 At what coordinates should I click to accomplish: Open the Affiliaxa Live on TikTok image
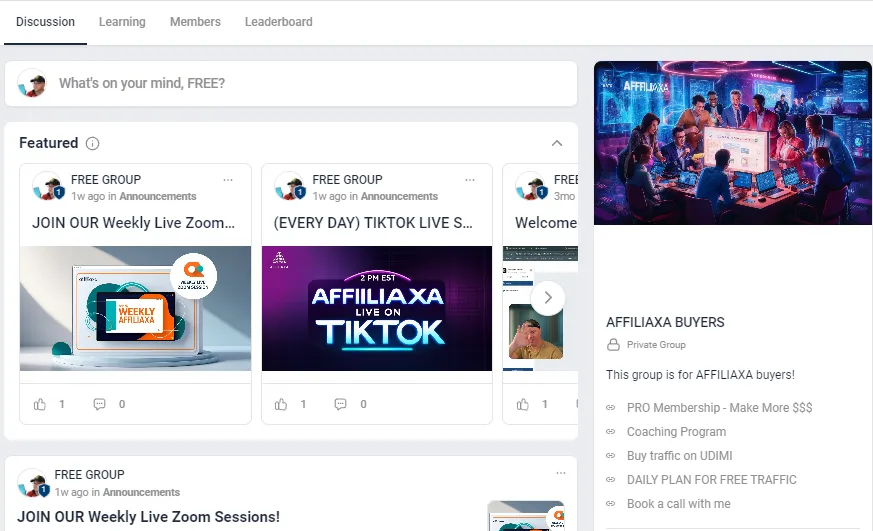pyautogui.click(x=377, y=308)
